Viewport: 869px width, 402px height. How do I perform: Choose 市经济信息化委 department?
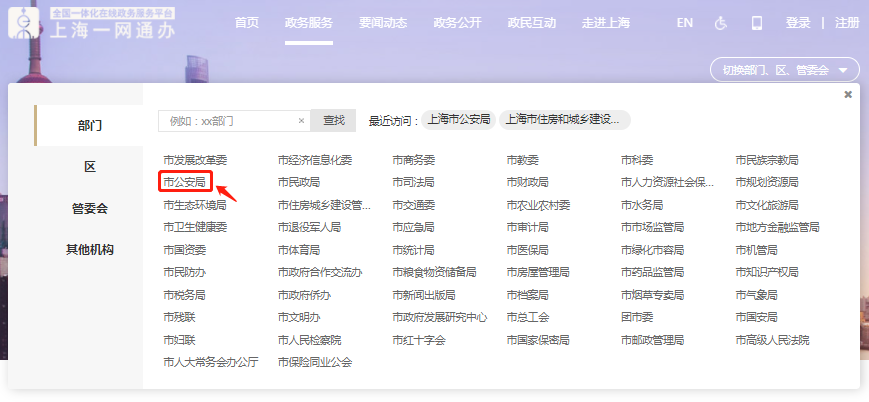coord(315,160)
